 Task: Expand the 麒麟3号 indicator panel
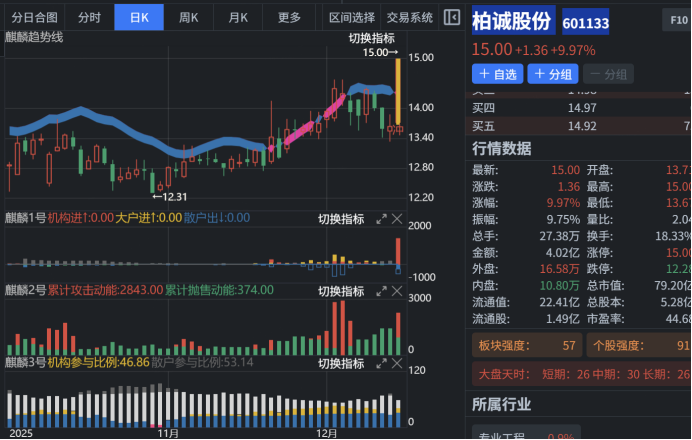(381, 363)
